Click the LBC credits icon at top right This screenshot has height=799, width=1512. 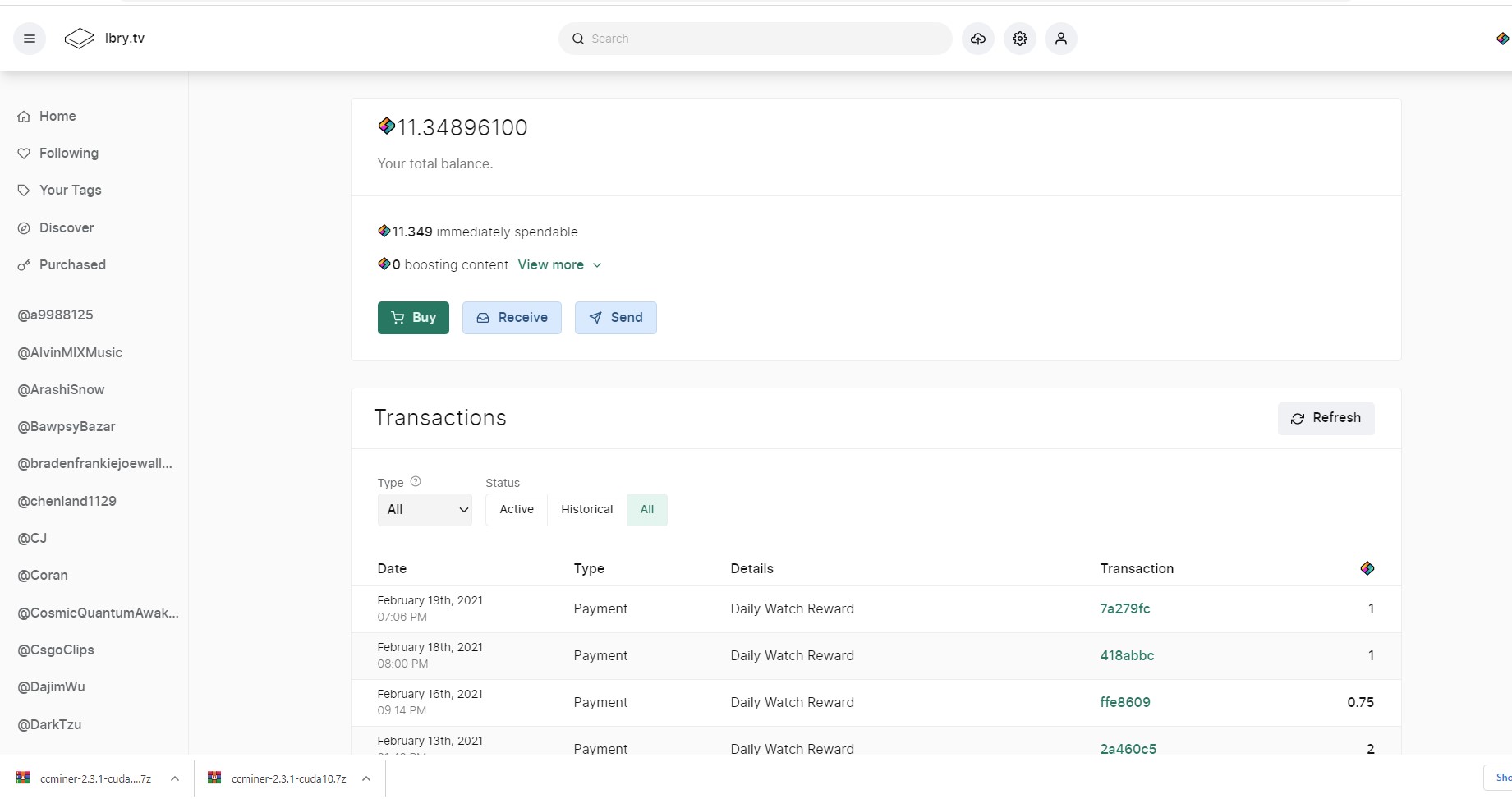[1502, 39]
